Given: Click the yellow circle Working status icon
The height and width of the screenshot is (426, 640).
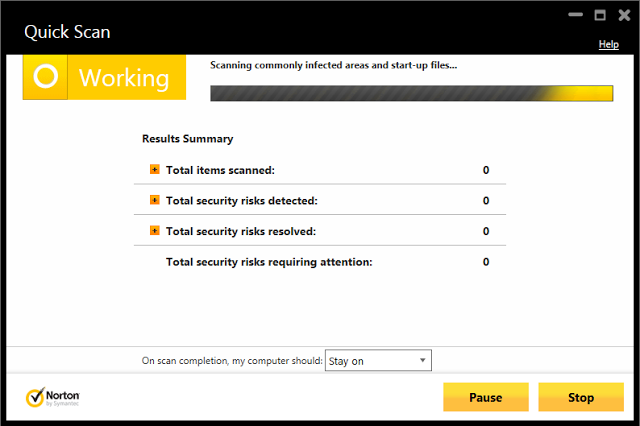Looking at the screenshot, I should (45, 78).
